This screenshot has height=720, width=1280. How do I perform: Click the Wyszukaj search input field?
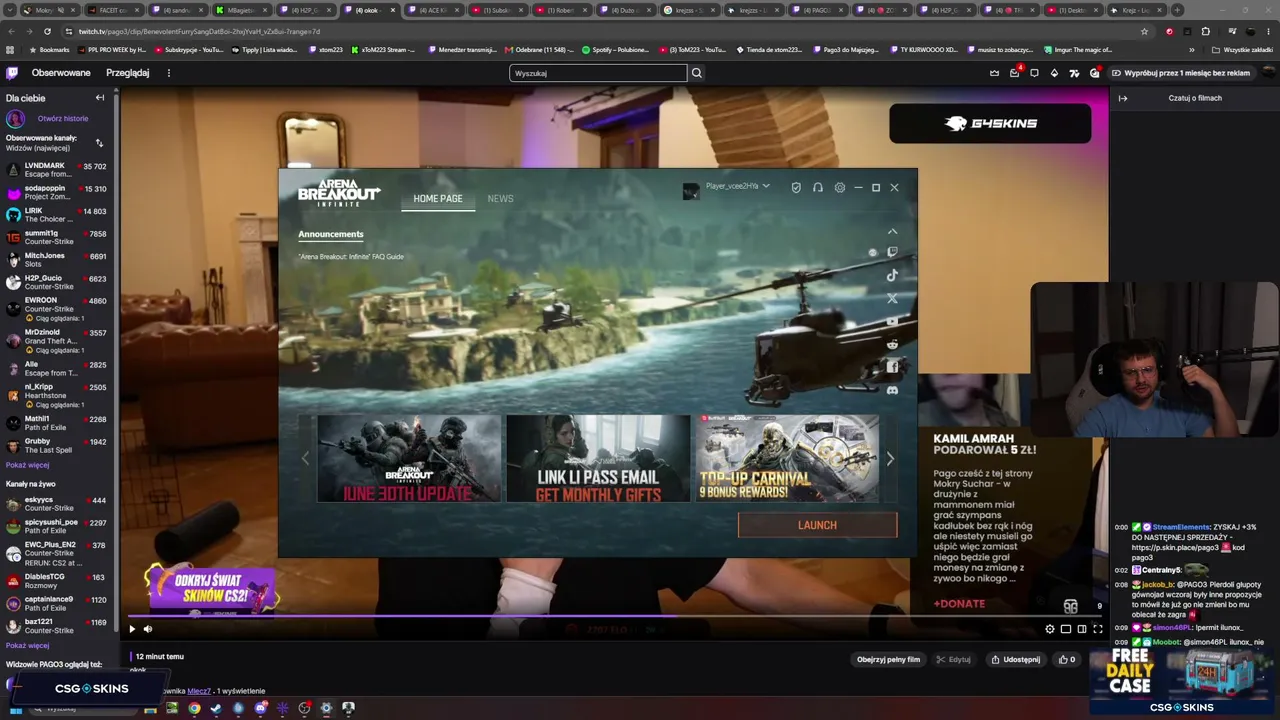[x=598, y=73]
